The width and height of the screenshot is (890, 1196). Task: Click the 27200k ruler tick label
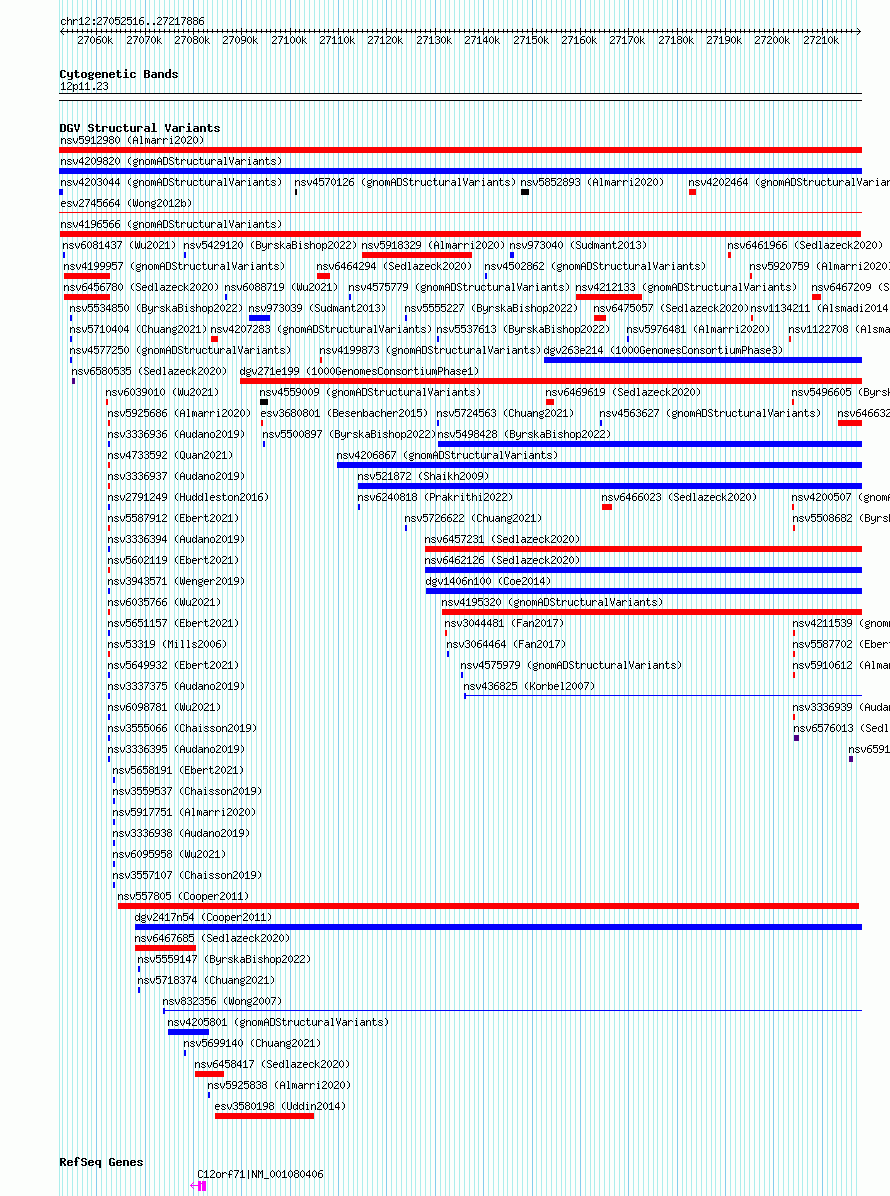(x=772, y=40)
